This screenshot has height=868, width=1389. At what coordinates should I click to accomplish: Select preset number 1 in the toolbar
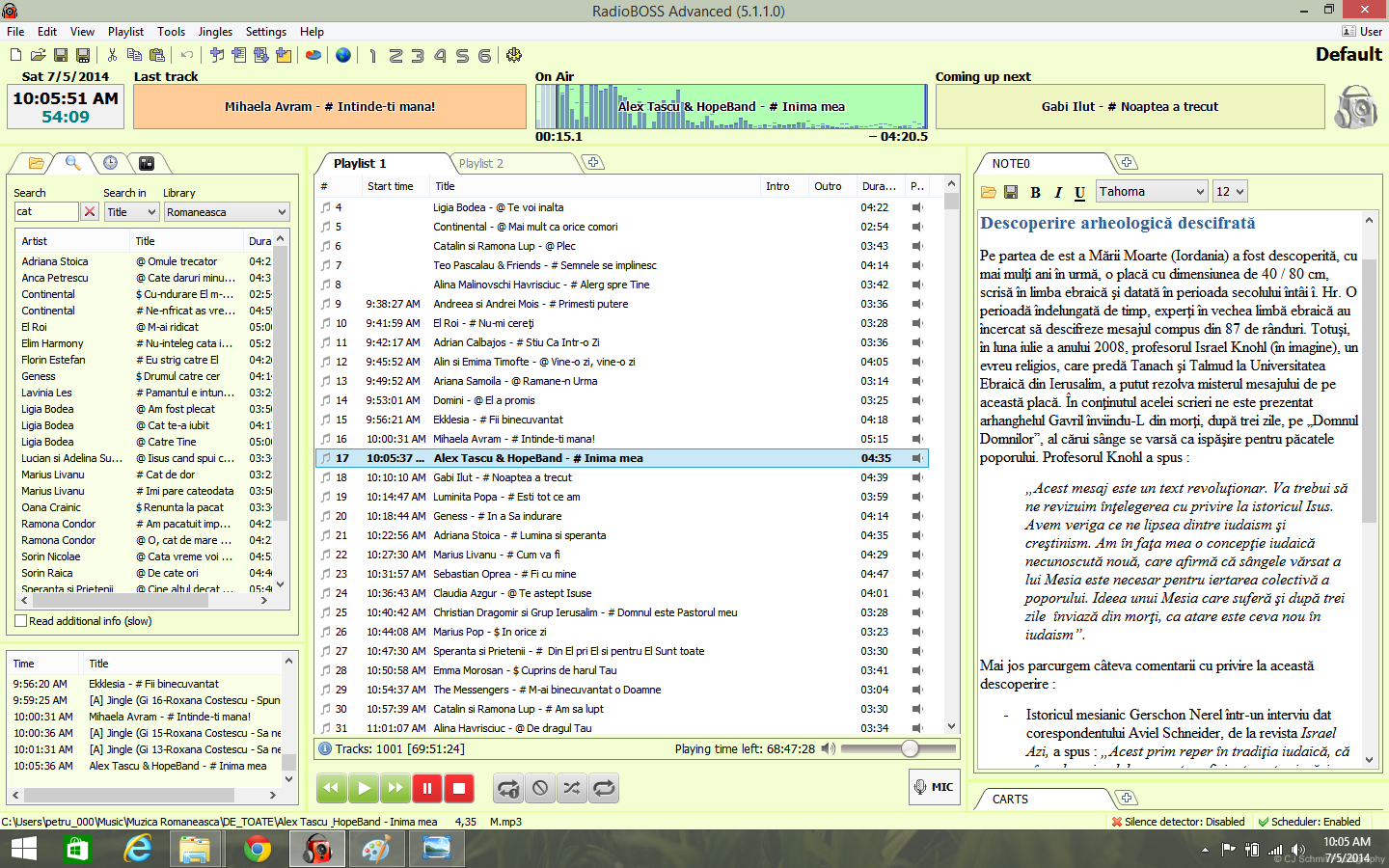pyautogui.click(x=373, y=56)
